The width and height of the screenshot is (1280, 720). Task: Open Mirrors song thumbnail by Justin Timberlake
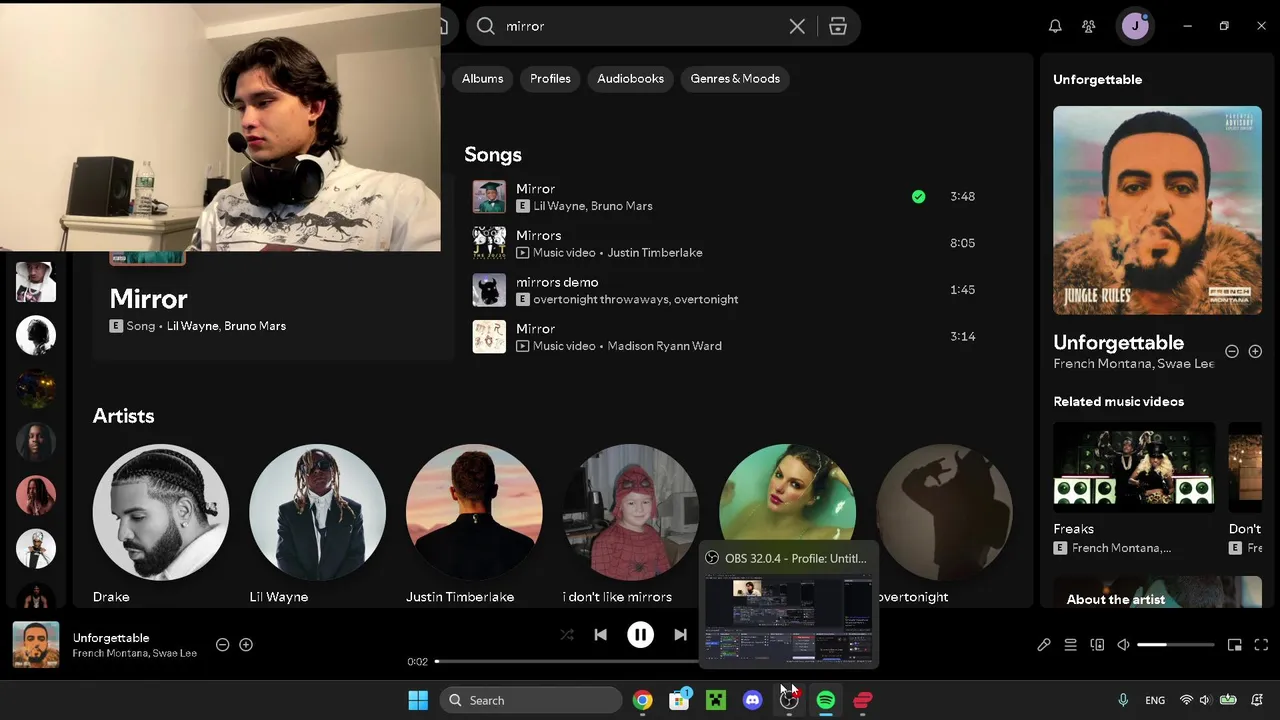click(489, 243)
